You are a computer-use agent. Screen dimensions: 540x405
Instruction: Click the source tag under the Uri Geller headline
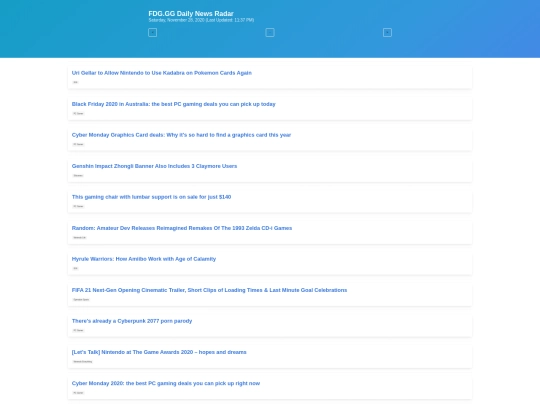pos(75,82)
